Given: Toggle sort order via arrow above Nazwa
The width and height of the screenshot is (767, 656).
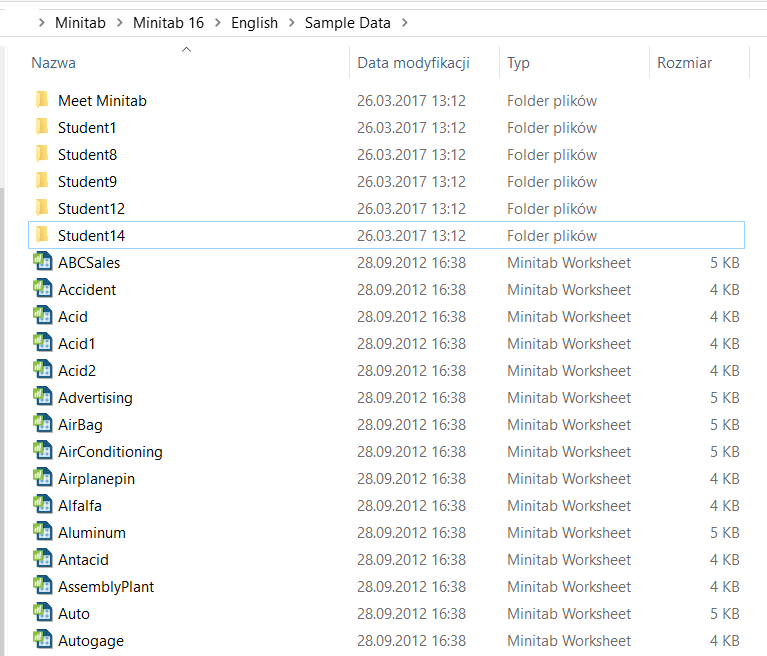Looking at the screenshot, I should pos(186,49).
